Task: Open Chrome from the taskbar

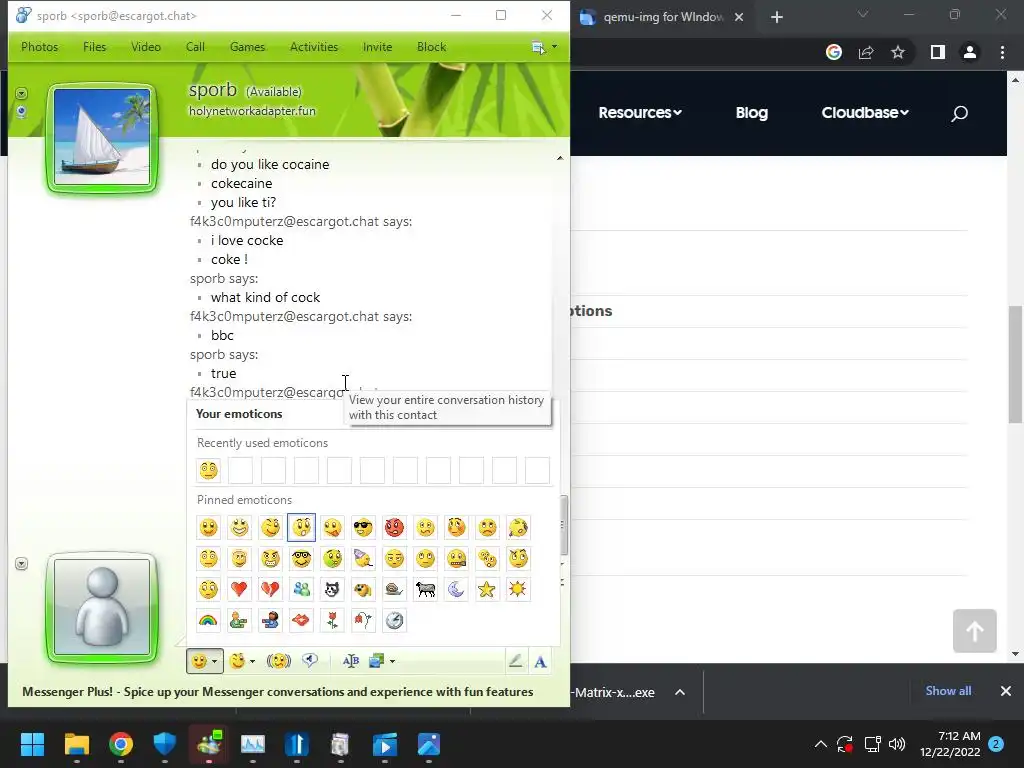Action: [121, 744]
